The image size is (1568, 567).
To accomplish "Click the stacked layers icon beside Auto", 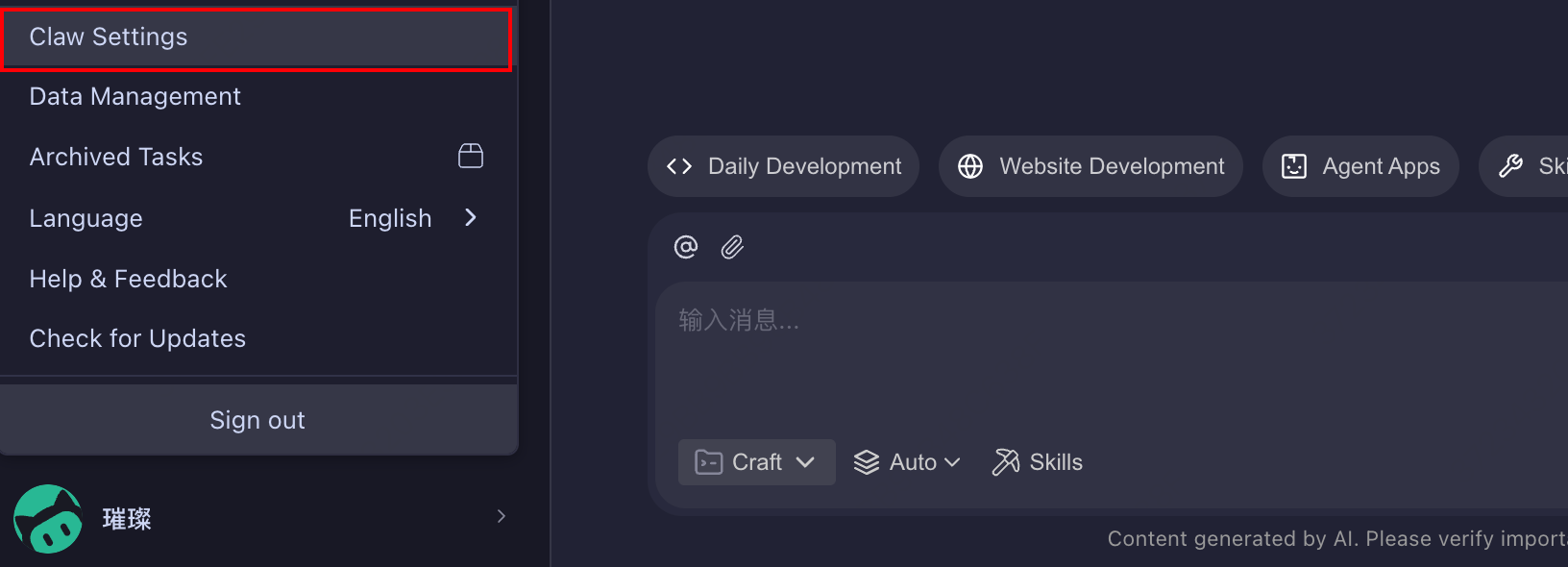I will click(x=867, y=462).
